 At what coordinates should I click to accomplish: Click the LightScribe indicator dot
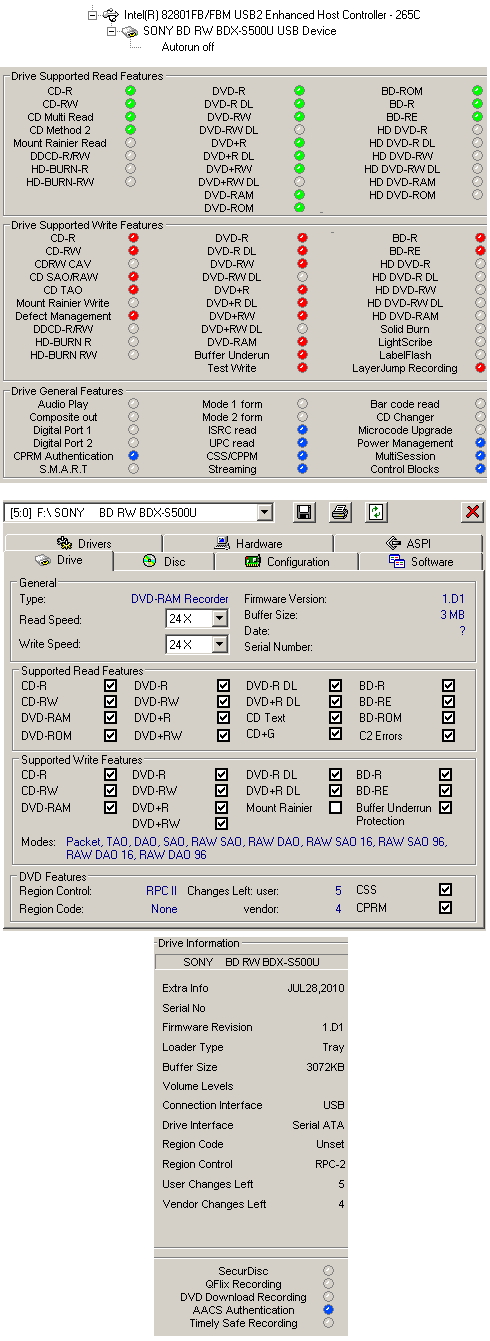pyautogui.click(x=479, y=342)
